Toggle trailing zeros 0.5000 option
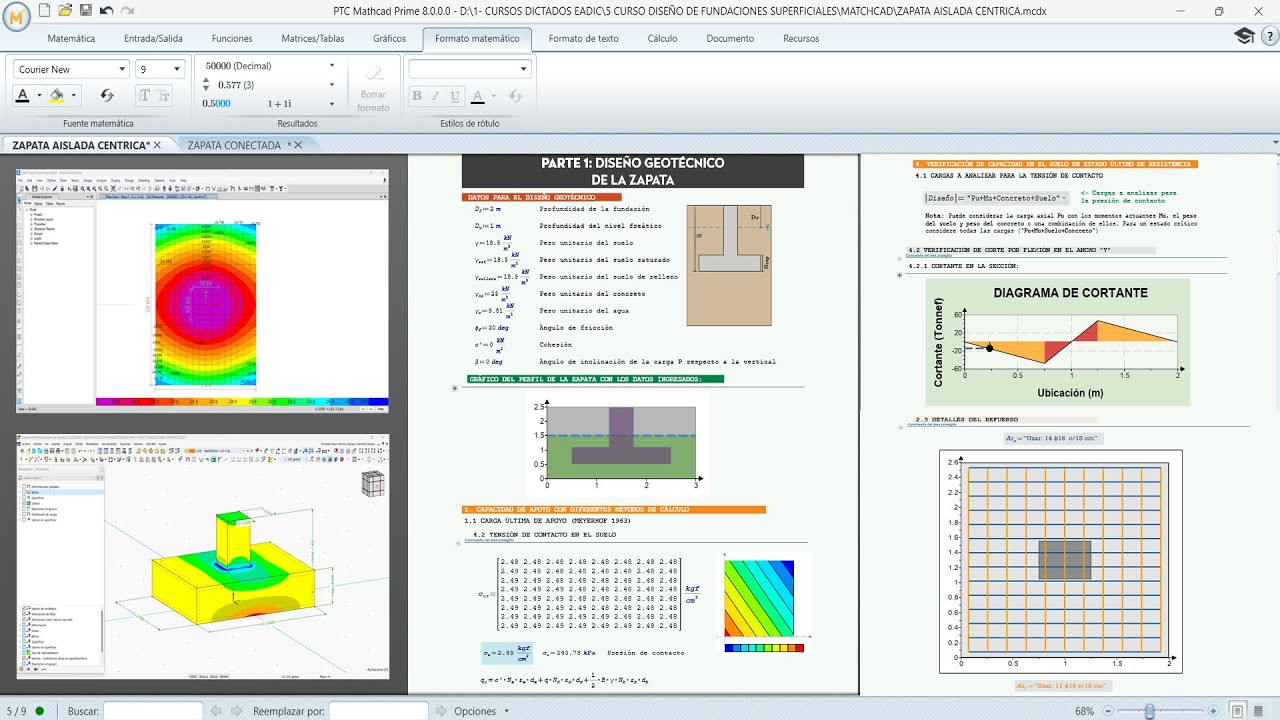The image size is (1280, 720). coord(216,103)
